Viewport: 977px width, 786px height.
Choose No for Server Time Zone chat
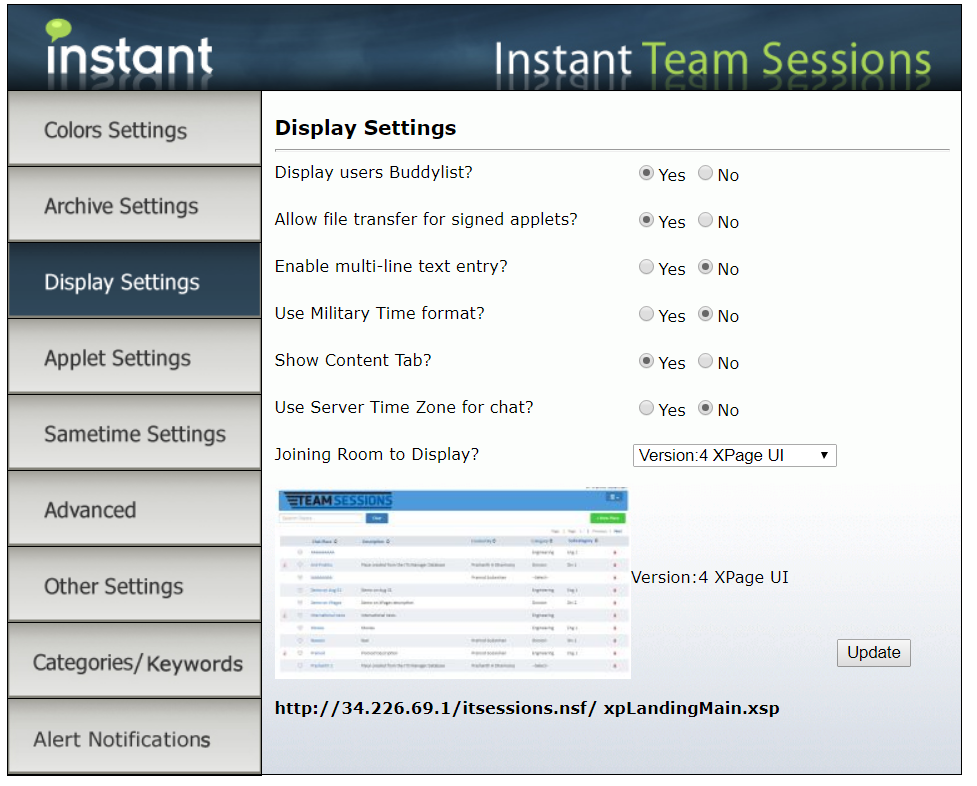click(x=705, y=408)
